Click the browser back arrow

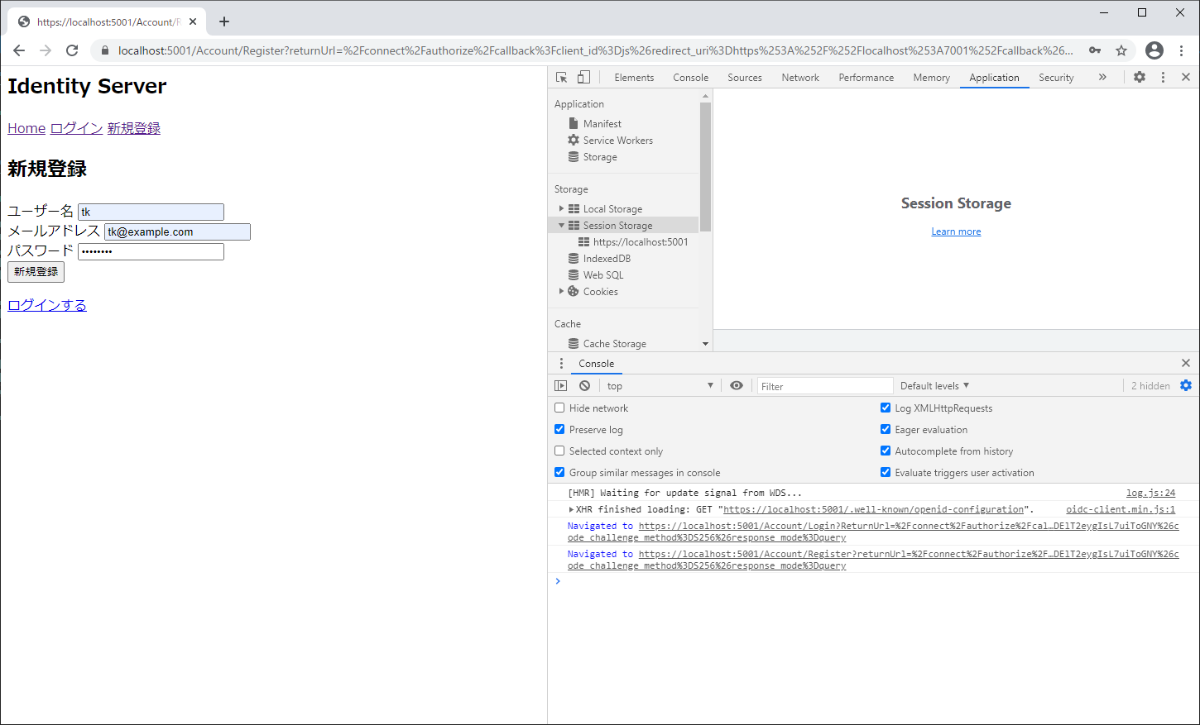point(19,50)
